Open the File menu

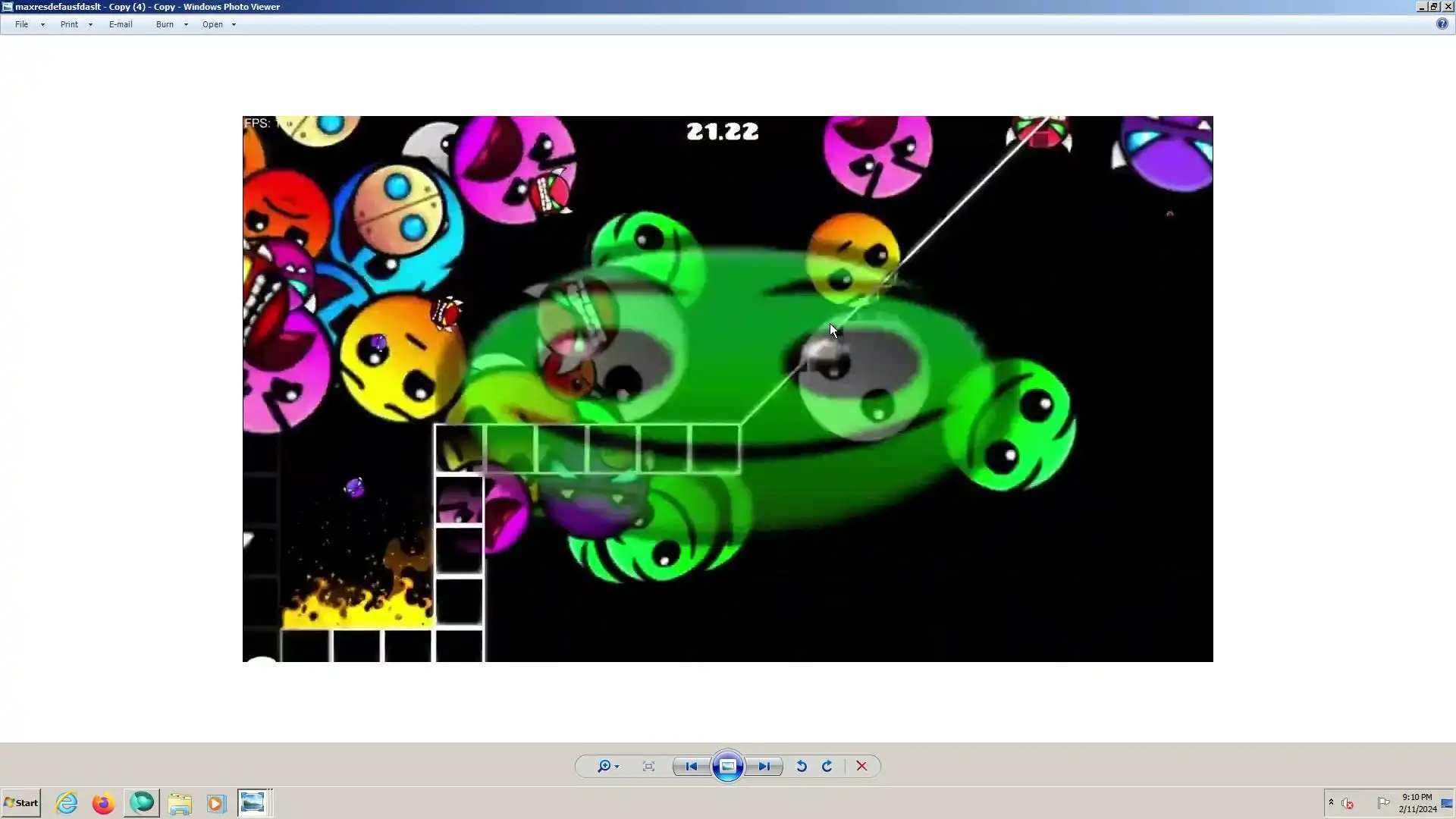(22, 24)
